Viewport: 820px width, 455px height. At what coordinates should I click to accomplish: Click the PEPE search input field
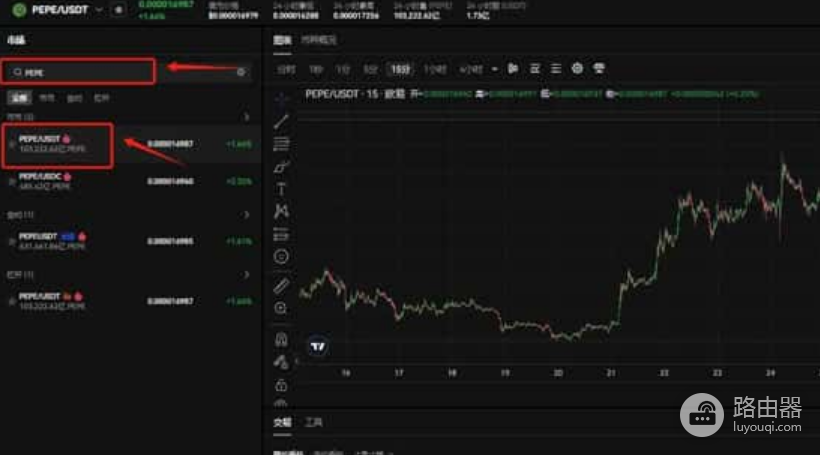[78, 72]
